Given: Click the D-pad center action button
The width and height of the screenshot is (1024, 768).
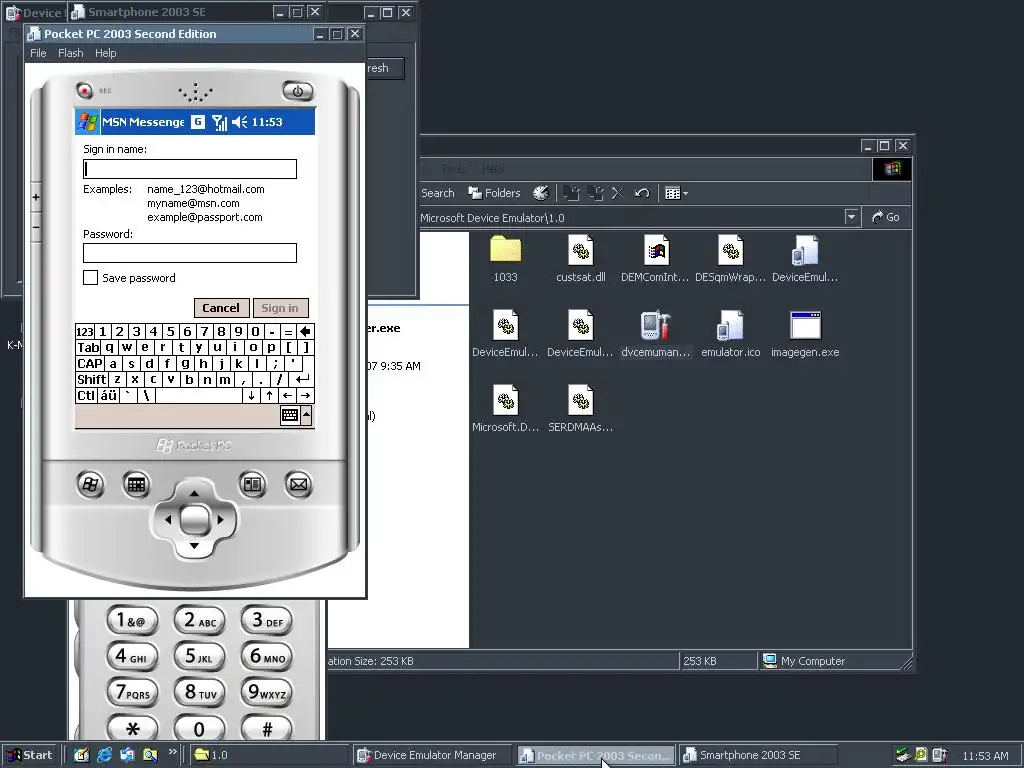Looking at the screenshot, I should pos(194,520).
